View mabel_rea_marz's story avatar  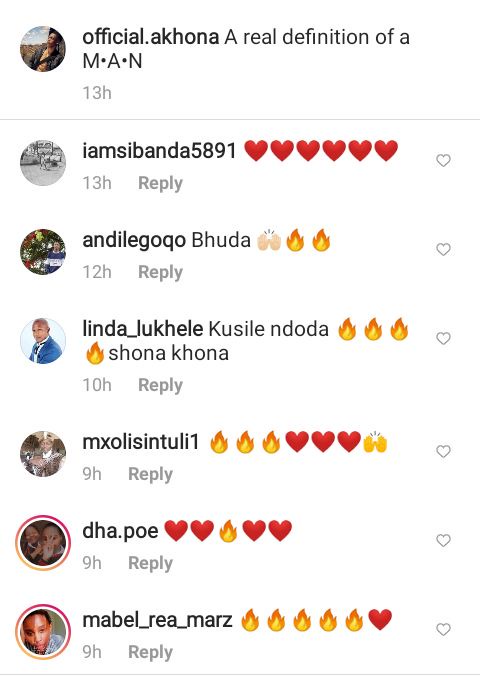43,632
